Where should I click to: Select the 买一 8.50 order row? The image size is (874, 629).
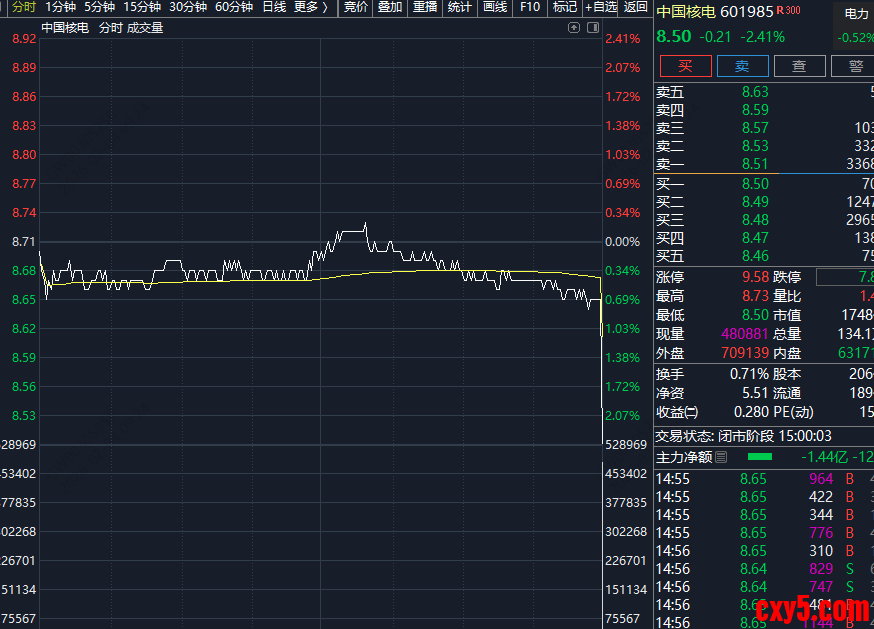(x=764, y=183)
